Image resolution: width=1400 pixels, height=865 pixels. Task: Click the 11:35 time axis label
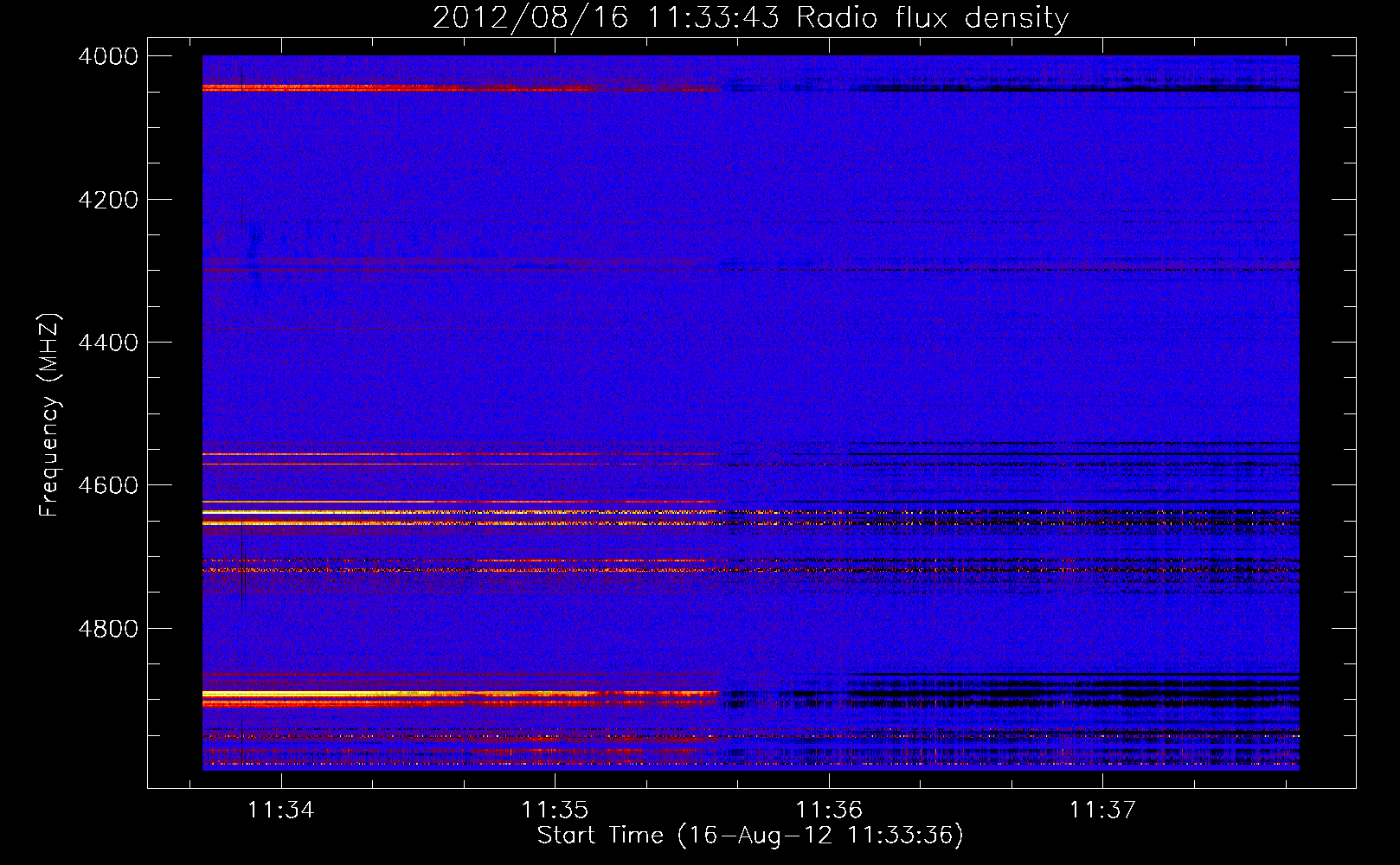click(x=555, y=810)
